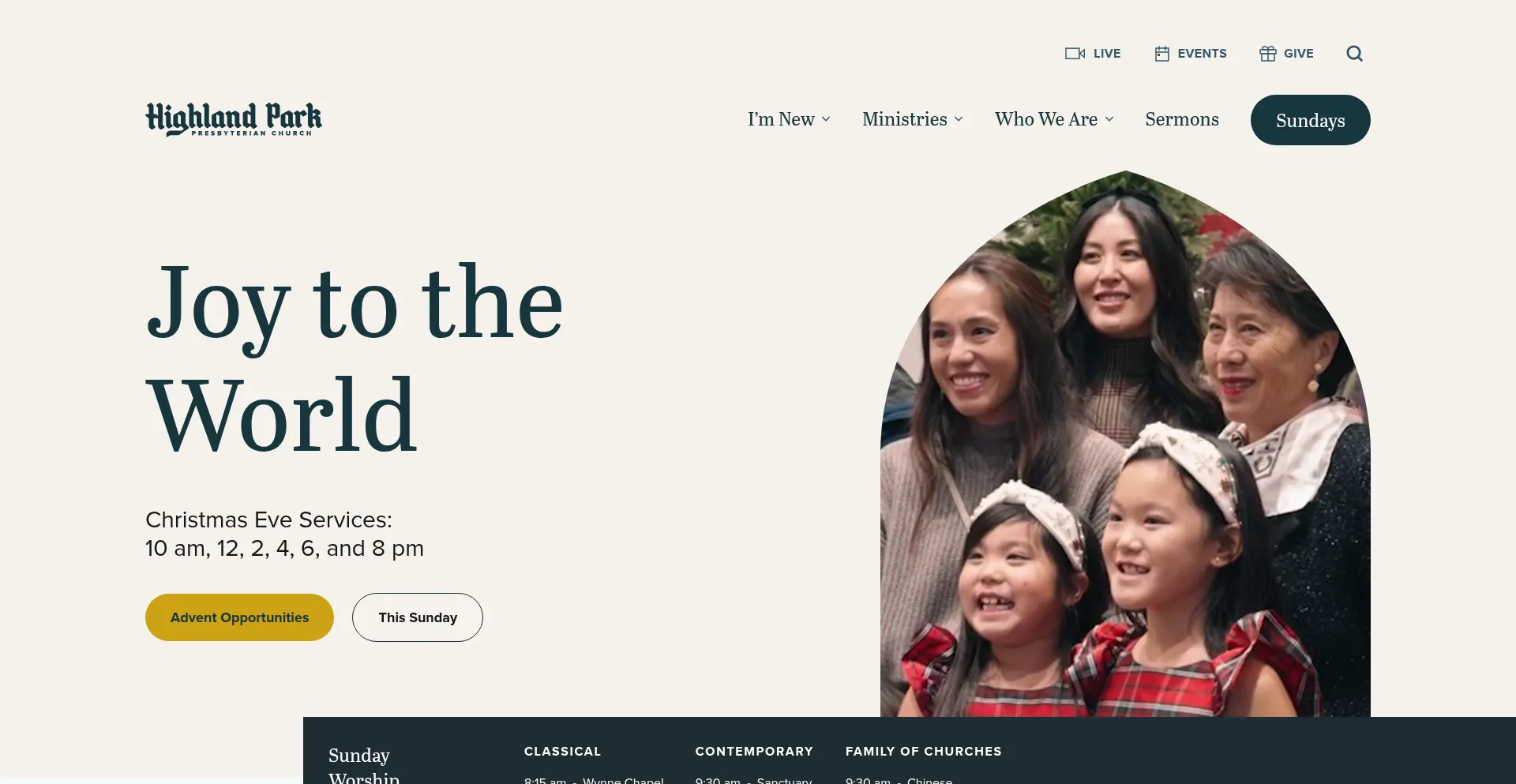Click the This Sunday button
1516x784 pixels.
coord(418,617)
